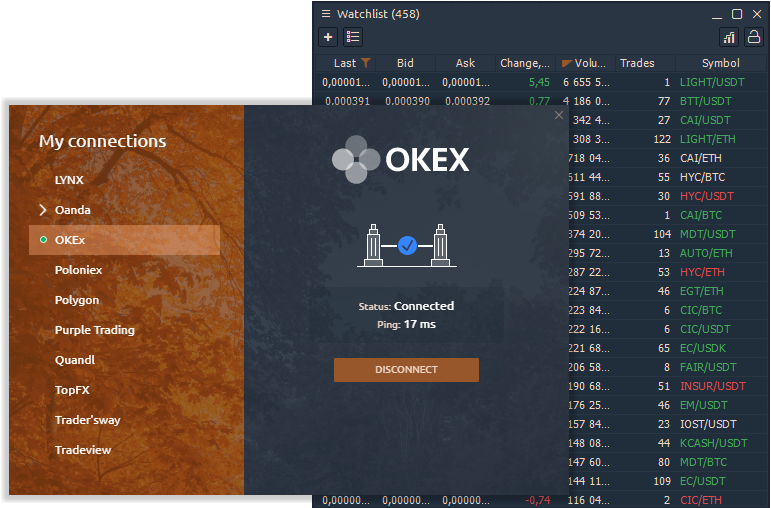
Task: Select the Quandl connection
Action: 75,360
